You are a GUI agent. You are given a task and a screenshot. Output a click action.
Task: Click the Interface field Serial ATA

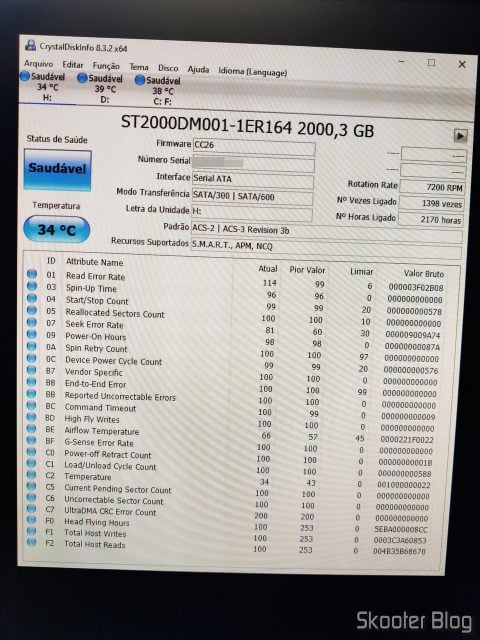(x=253, y=180)
